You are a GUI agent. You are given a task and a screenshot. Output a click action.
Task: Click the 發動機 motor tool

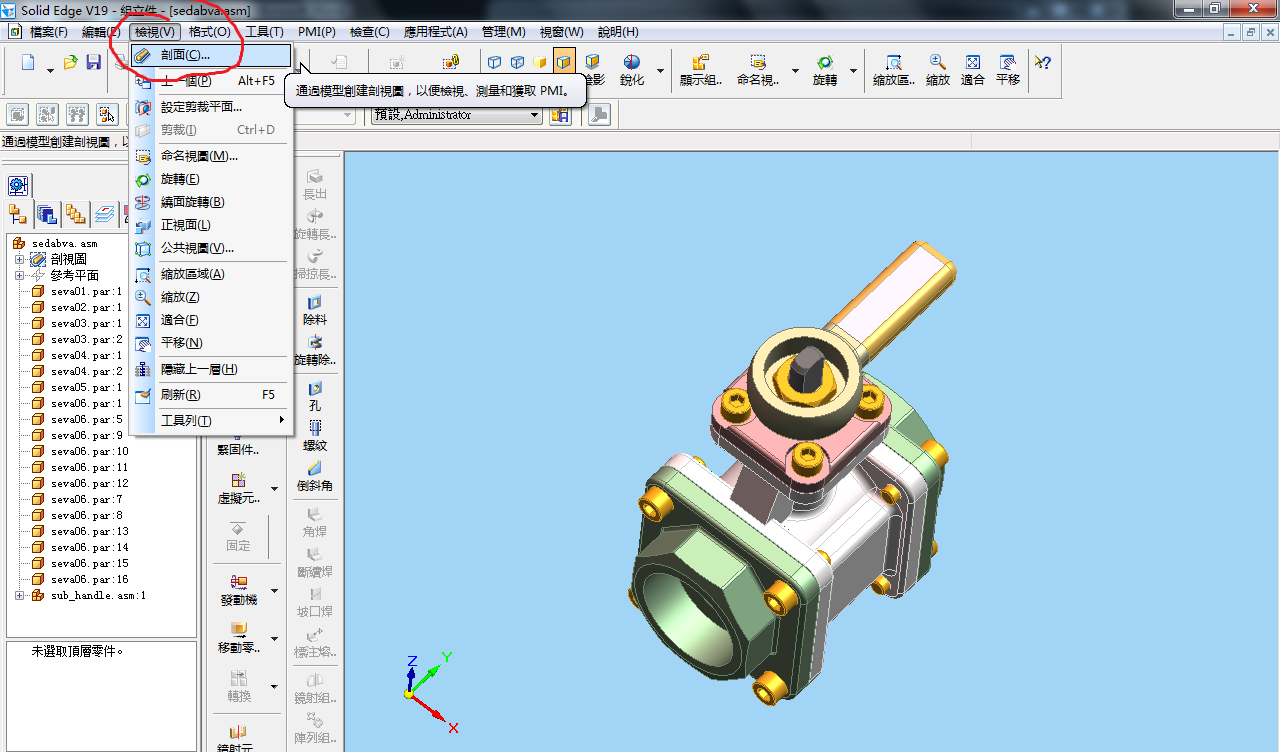(238, 589)
